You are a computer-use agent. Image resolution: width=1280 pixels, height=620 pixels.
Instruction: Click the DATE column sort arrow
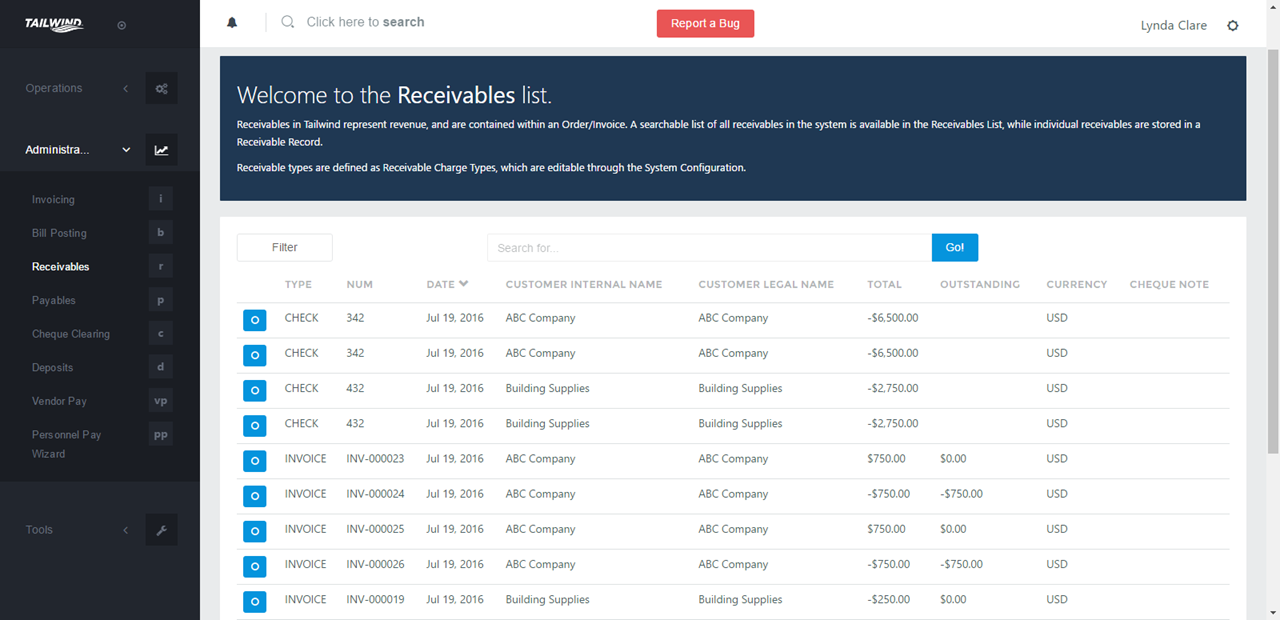point(465,284)
